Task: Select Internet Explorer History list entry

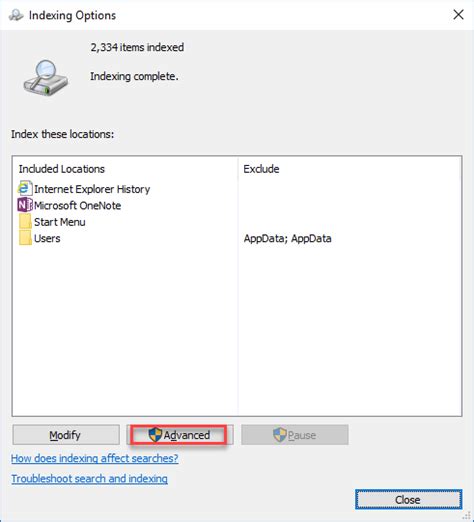Action: pyautogui.click(x=84, y=189)
